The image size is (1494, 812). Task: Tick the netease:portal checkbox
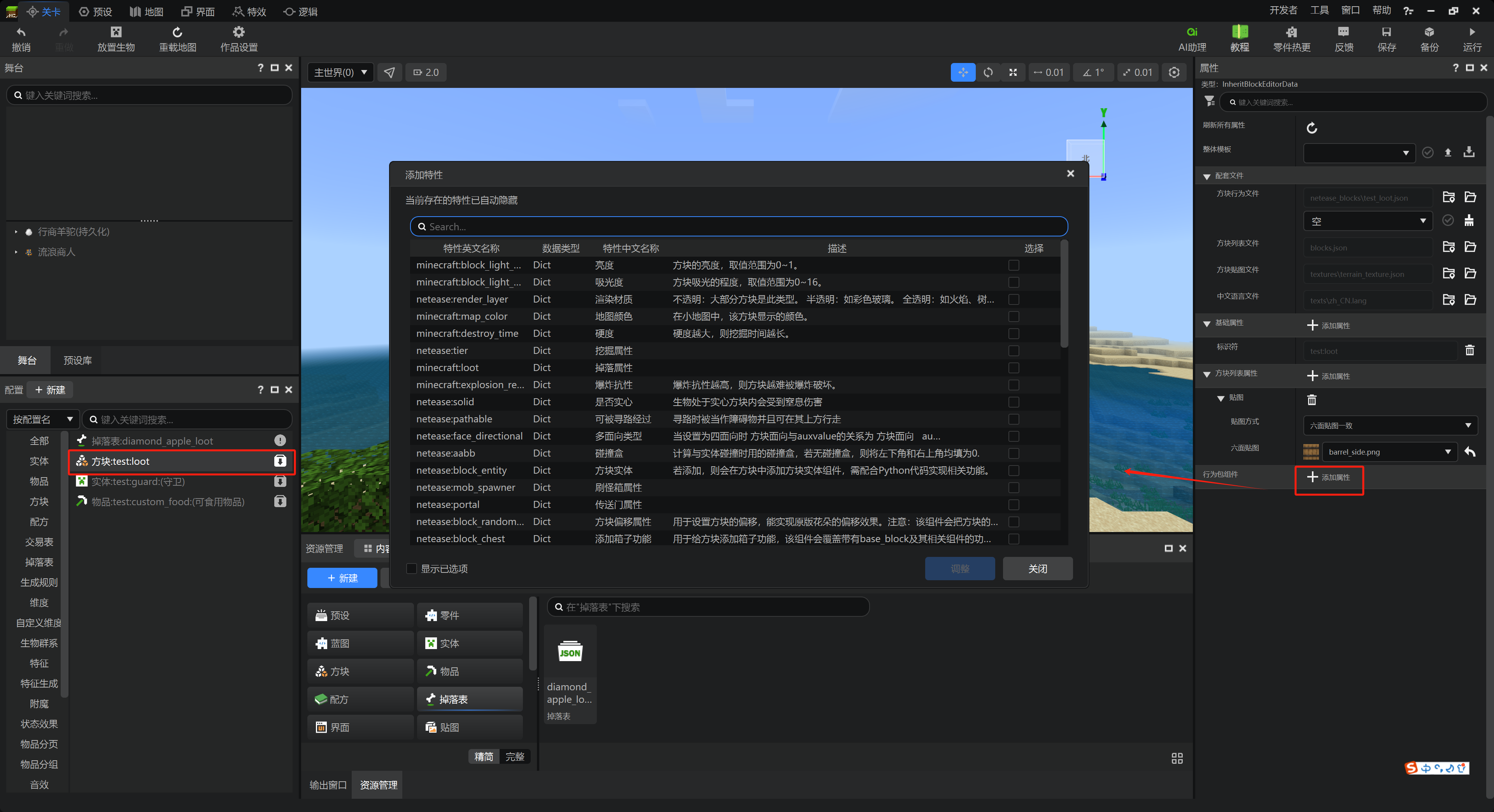(x=1013, y=504)
